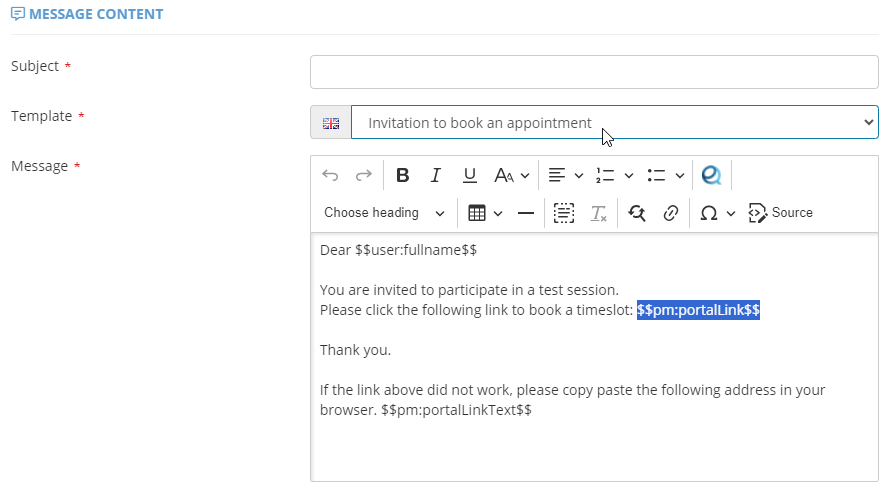888x488 pixels.
Task: Open find and replace tool
Action: (637, 213)
